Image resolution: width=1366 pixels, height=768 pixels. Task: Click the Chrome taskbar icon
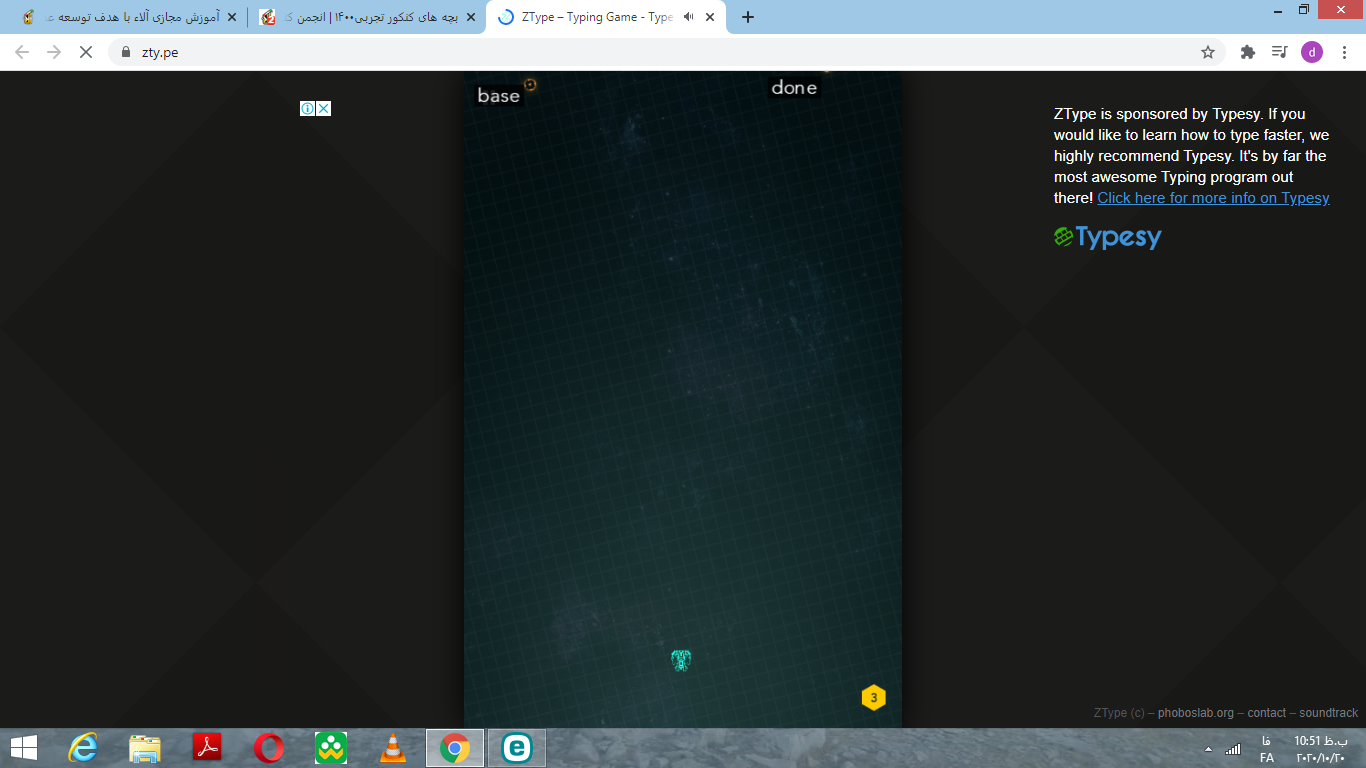(x=455, y=748)
